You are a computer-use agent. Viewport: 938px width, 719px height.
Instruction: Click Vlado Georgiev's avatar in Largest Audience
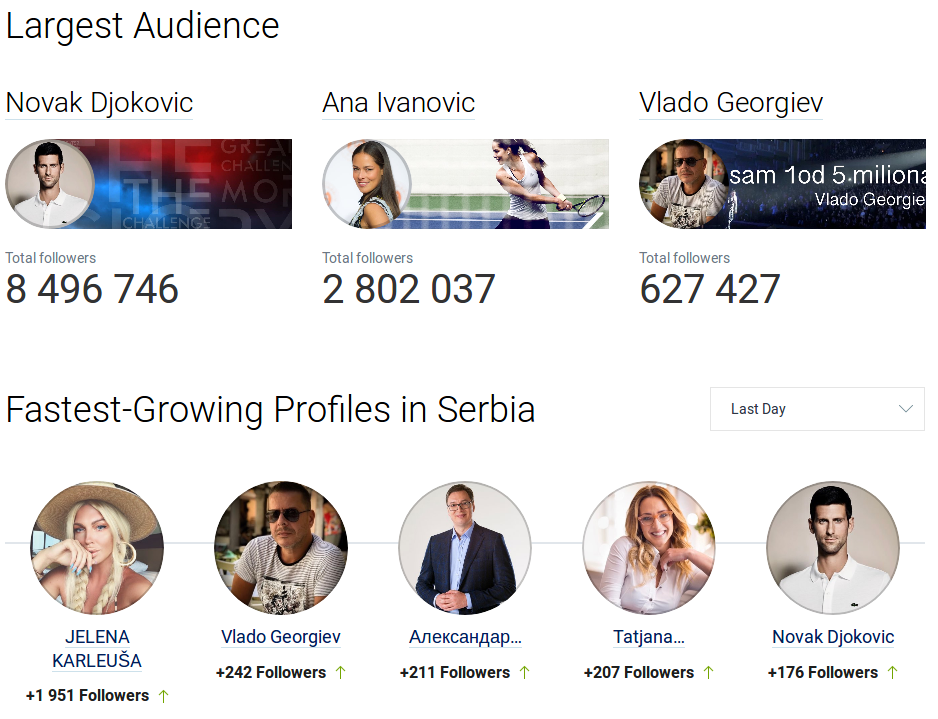(684, 184)
